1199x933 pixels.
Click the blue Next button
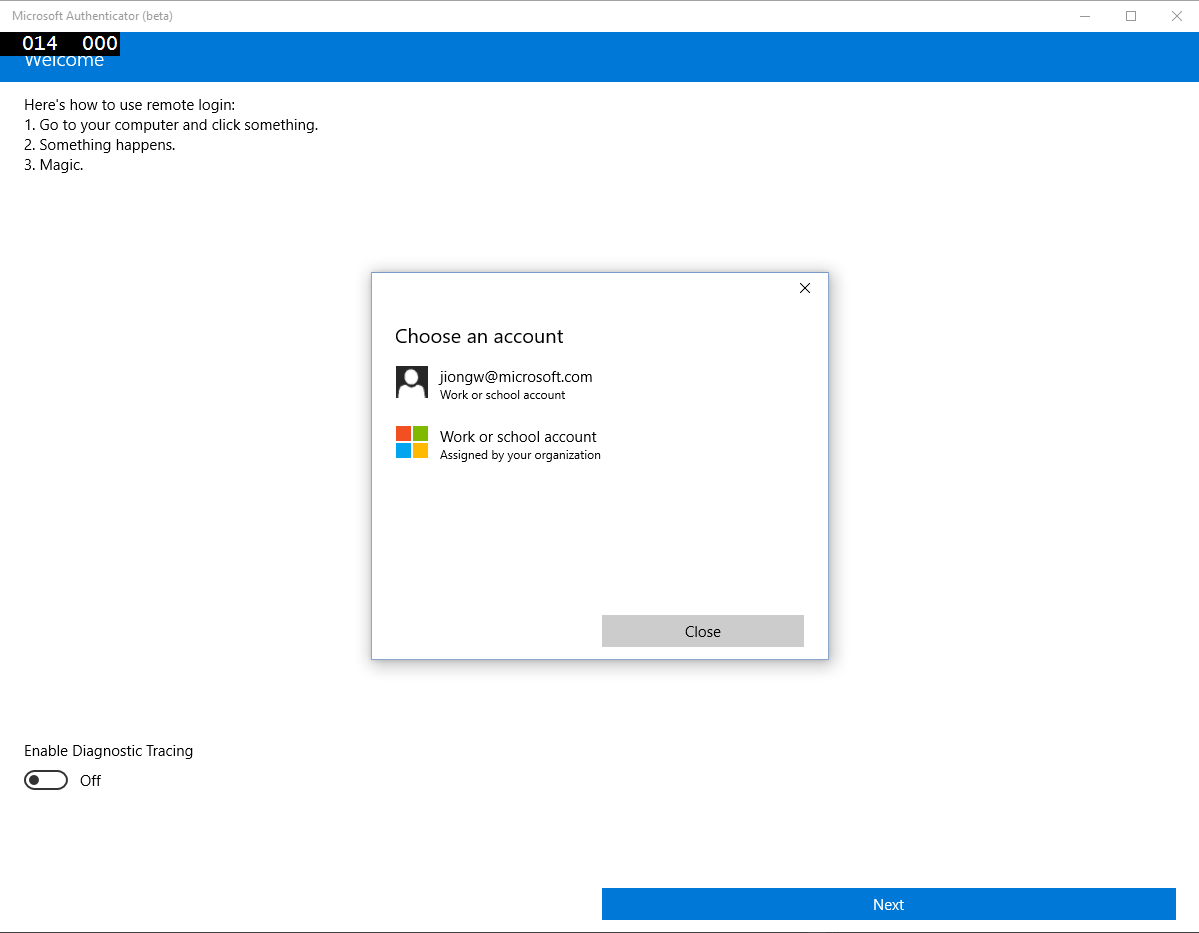pos(889,904)
